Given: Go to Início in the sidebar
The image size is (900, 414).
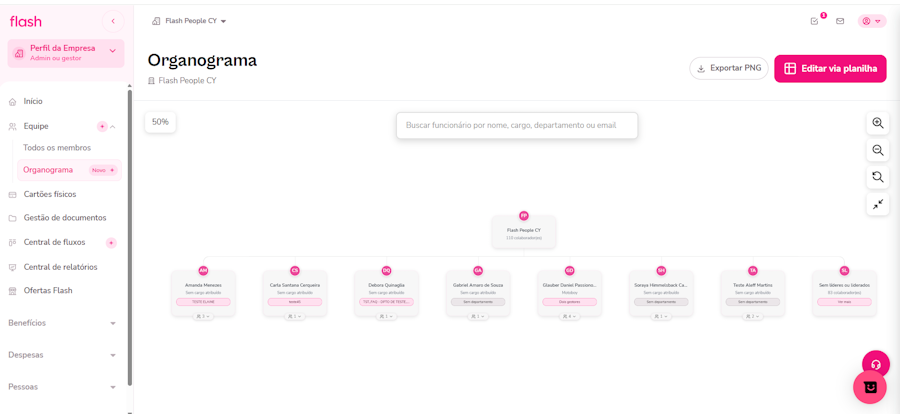Looking at the screenshot, I should coord(33,102).
